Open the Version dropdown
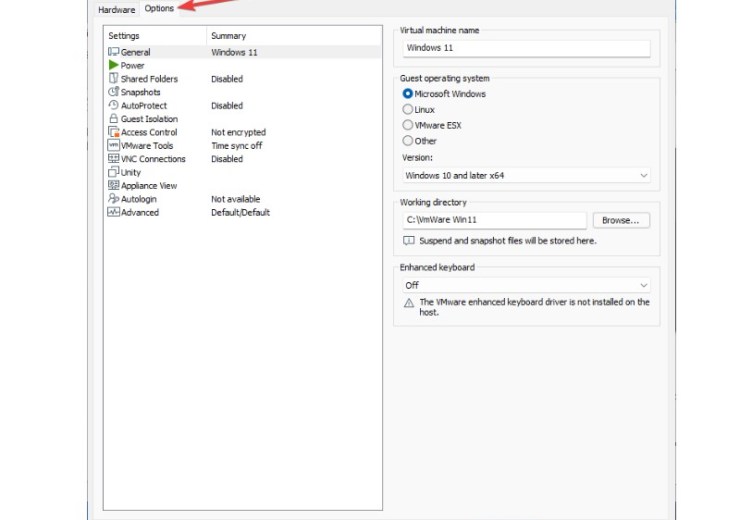This screenshot has height=520, width=740. click(x=526, y=175)
